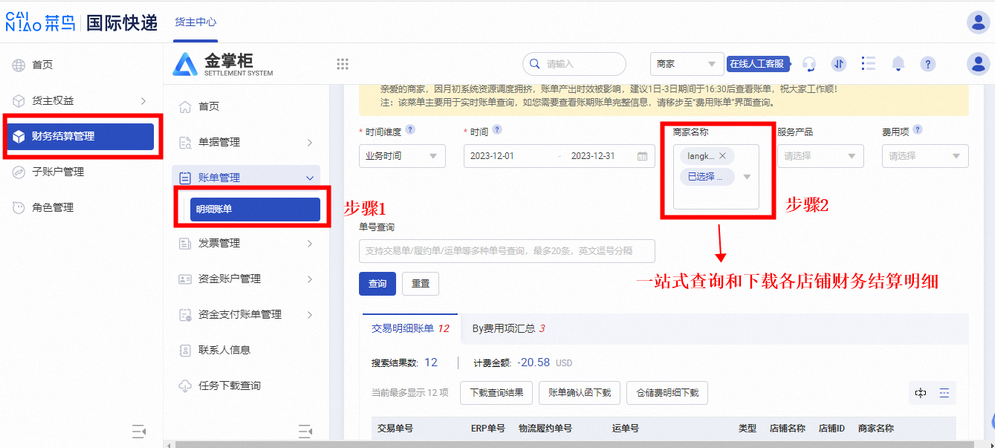The height and width of the screenshot is (448, 995).
Task: Open the nine-dot app grid icon
Action: pos(343,64)
